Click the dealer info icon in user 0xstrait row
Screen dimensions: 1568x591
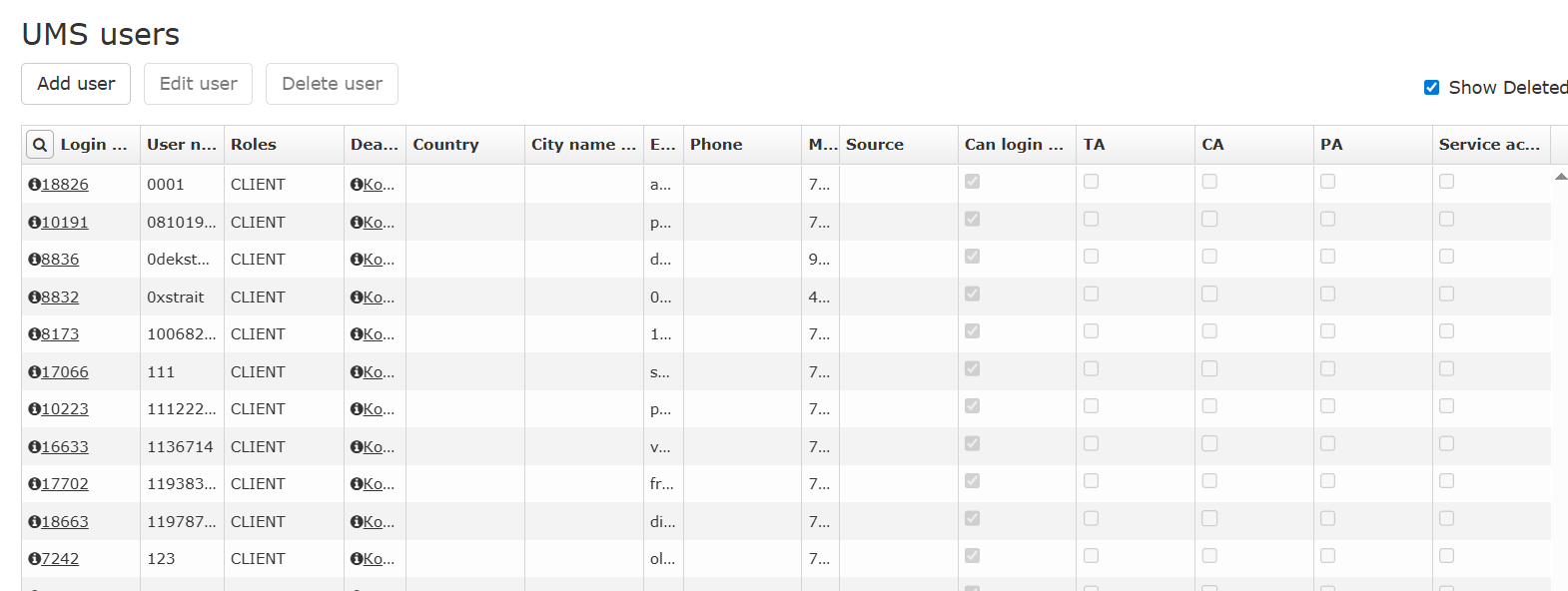[357, 297]
